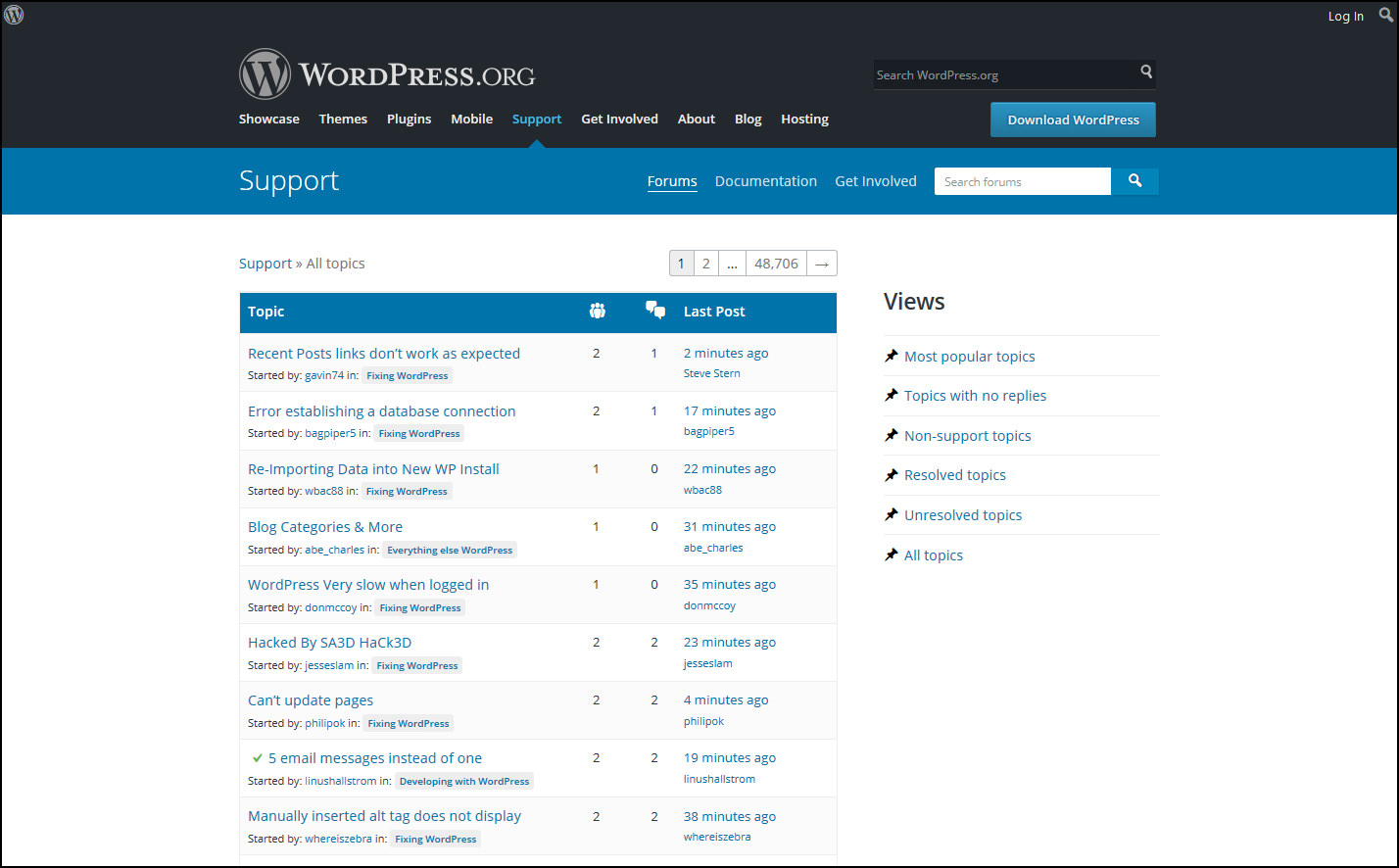Click pin icon beside Resolved topics
The image size is (1399, 868).
point(891,475)
